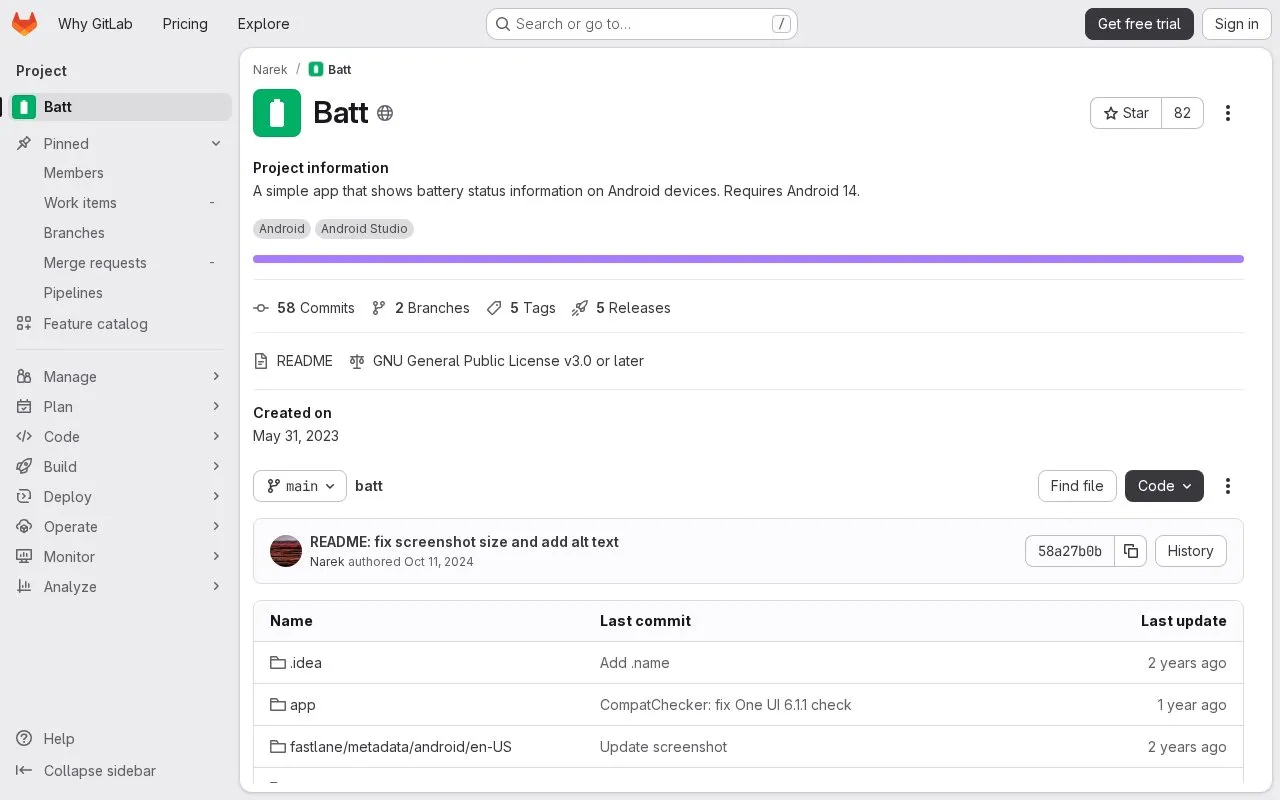Expand the Plan menu
The height and width of the screenshot is (800, 1280).
pyautogui.click(x=120, y=407)
